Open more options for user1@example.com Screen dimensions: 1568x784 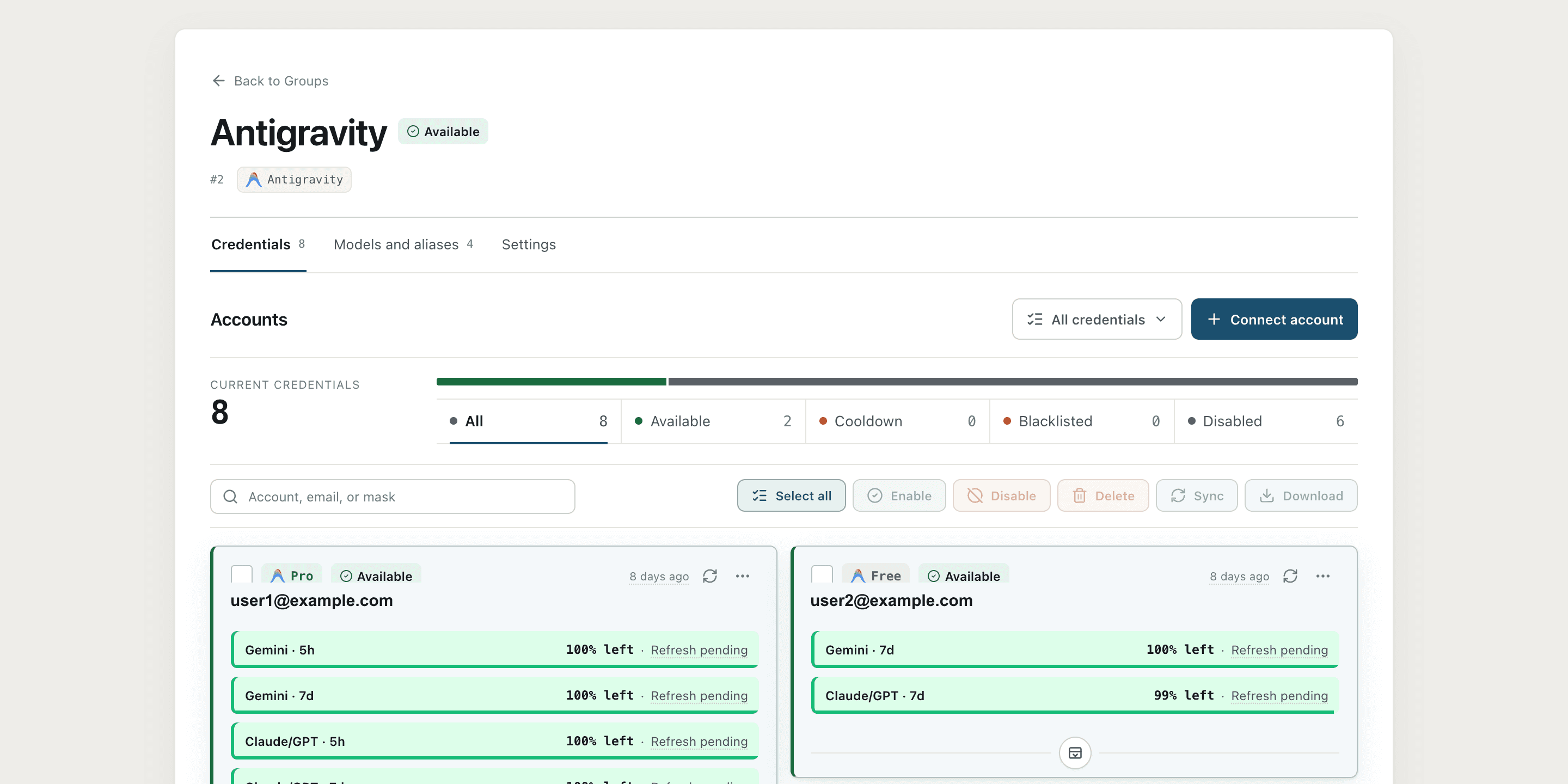743,576
